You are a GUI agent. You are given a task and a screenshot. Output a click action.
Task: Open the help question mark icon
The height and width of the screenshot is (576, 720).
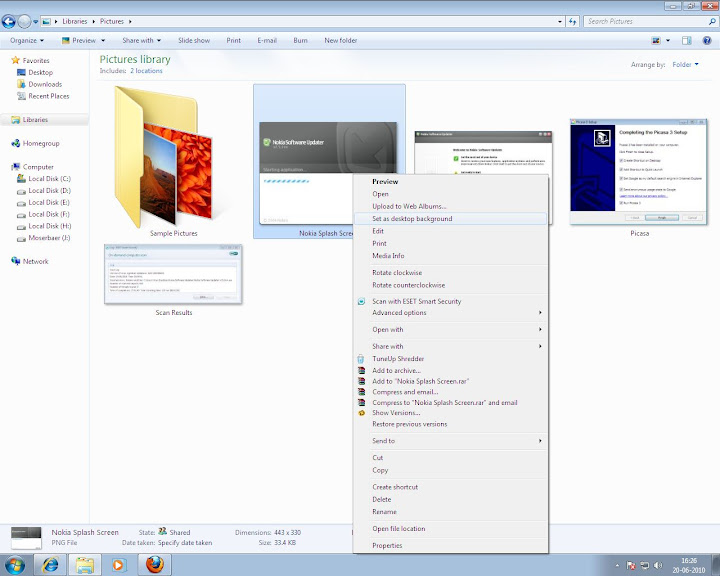(706, 41)
